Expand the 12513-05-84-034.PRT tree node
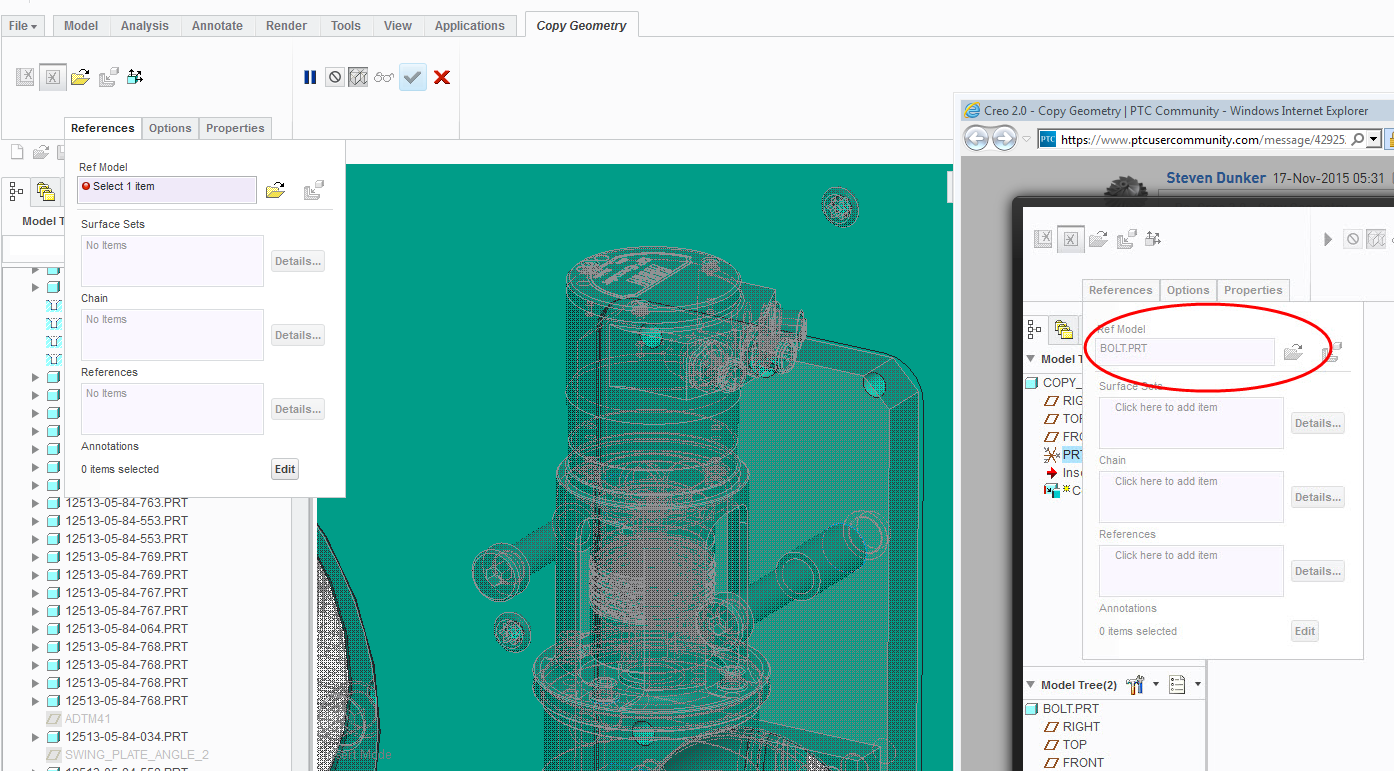 click(x=36, y=737)
